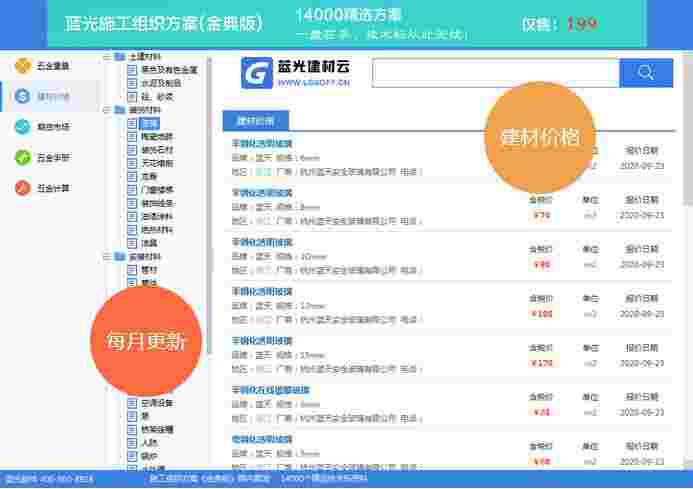Switch to the blue 建材价格 tab
This screenshot has height=489, width=693.
click(256, 121)
